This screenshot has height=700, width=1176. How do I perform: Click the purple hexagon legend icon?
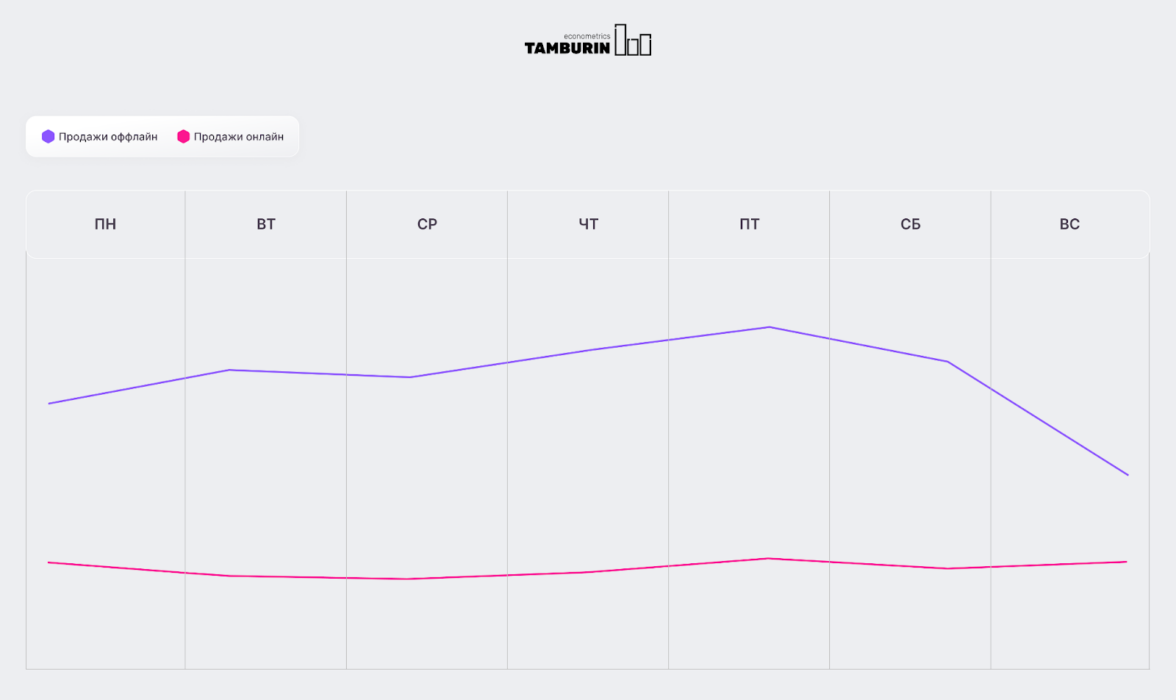click(48, 137)
